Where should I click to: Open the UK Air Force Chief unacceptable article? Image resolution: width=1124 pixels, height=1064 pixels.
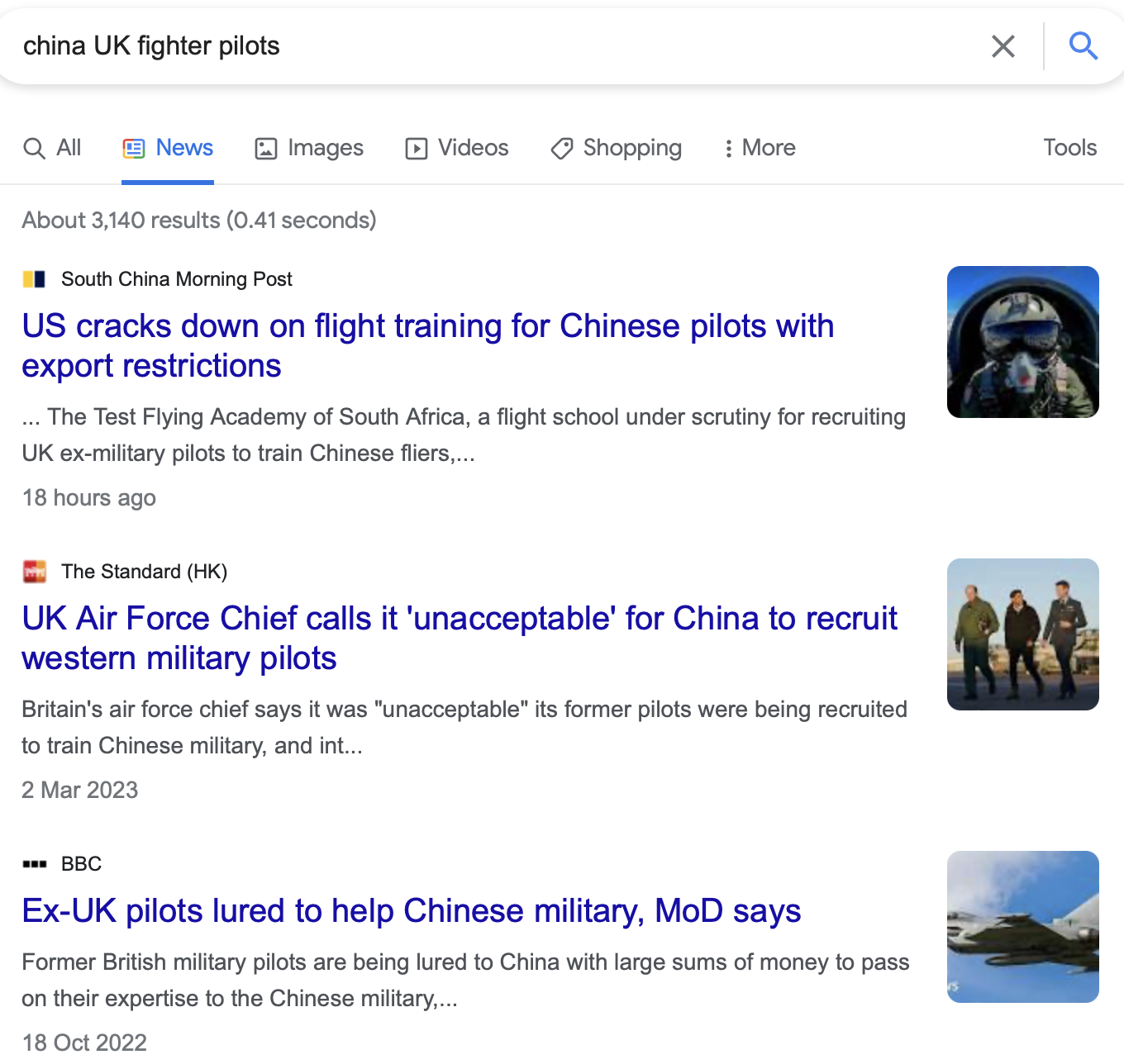pos(460,639)
